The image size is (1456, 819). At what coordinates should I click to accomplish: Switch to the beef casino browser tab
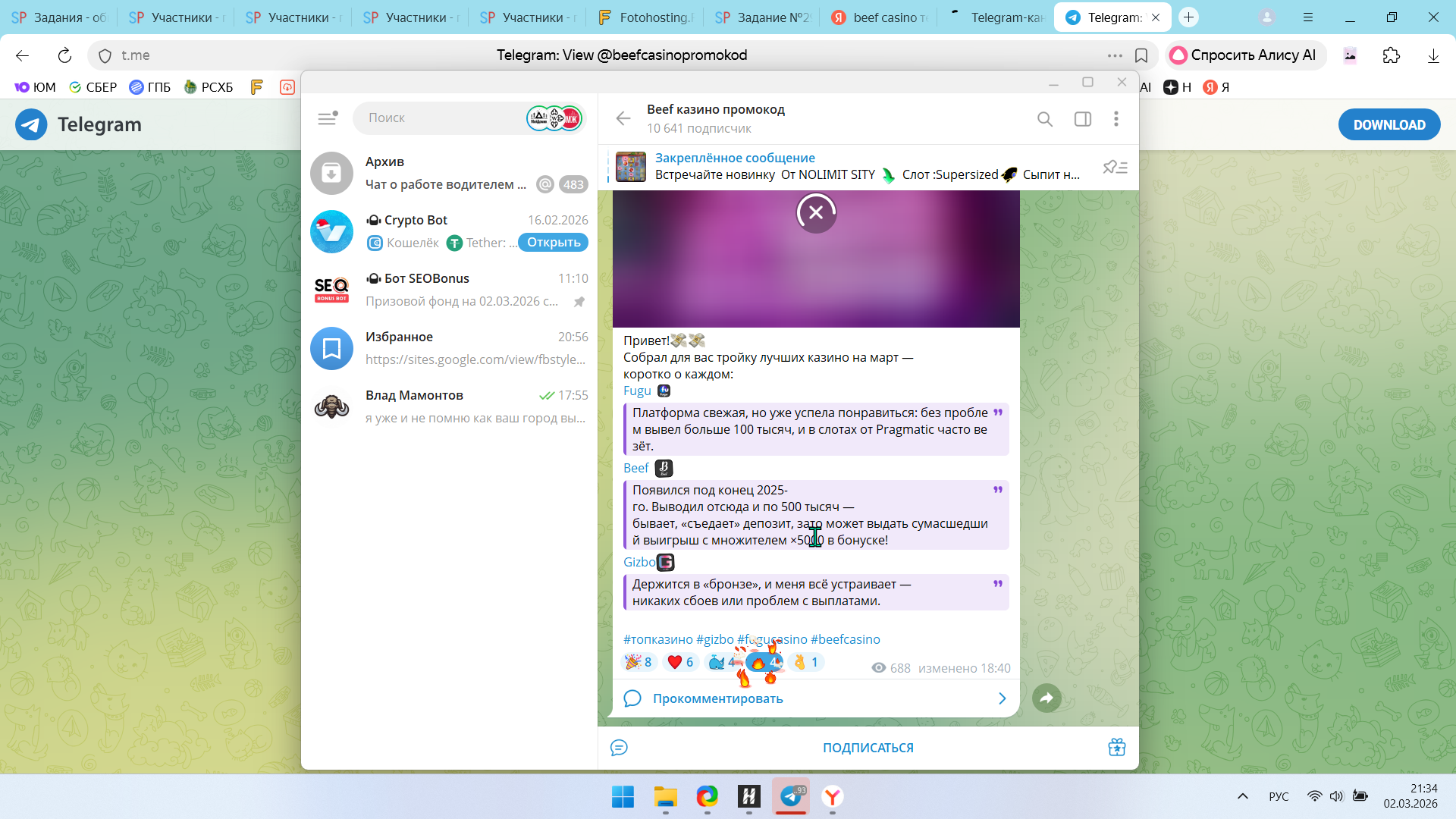coord(880,17)
